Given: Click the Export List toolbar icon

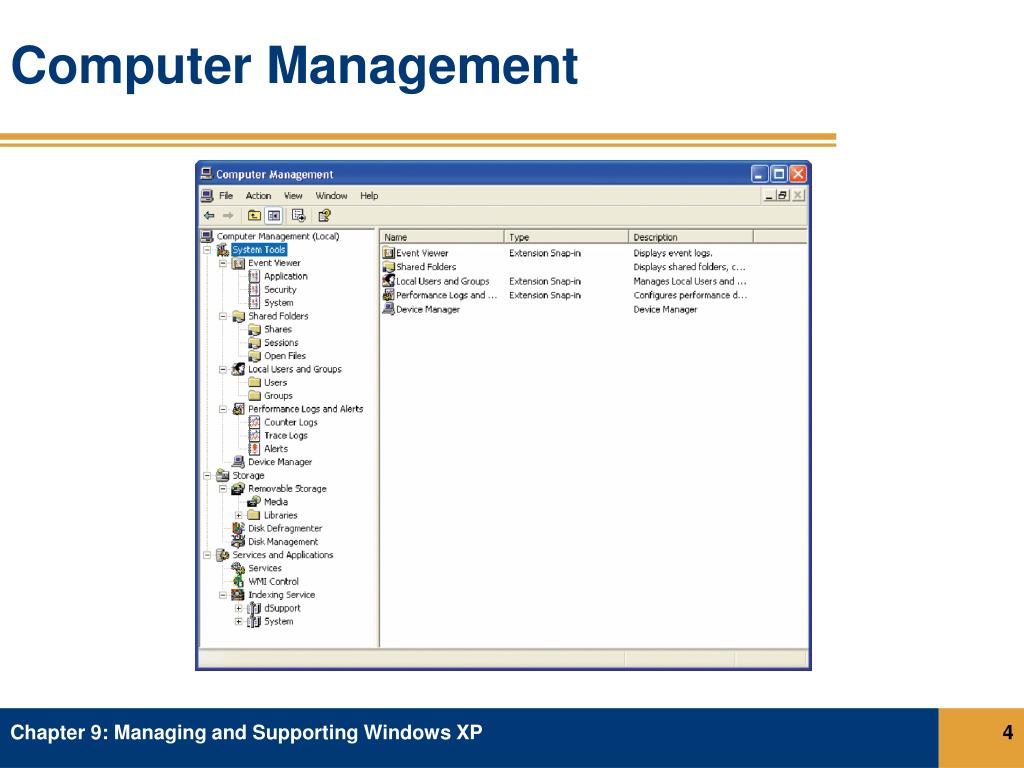Looking at the screenshot, I should tap(298, 216).
